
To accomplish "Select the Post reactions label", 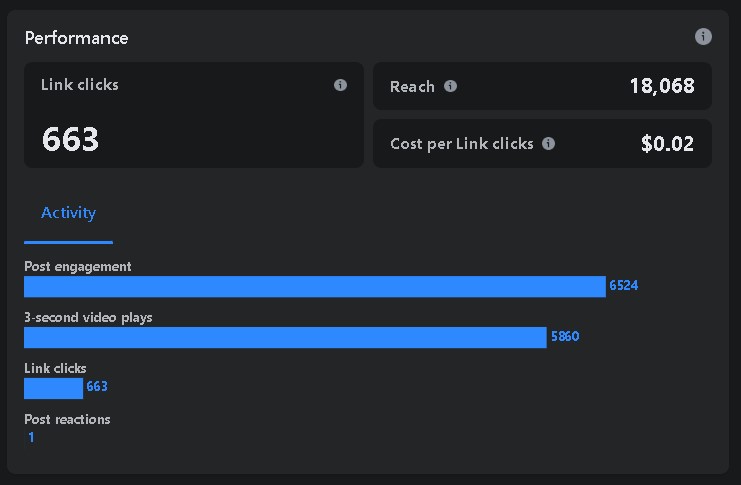I will point(67,419).
